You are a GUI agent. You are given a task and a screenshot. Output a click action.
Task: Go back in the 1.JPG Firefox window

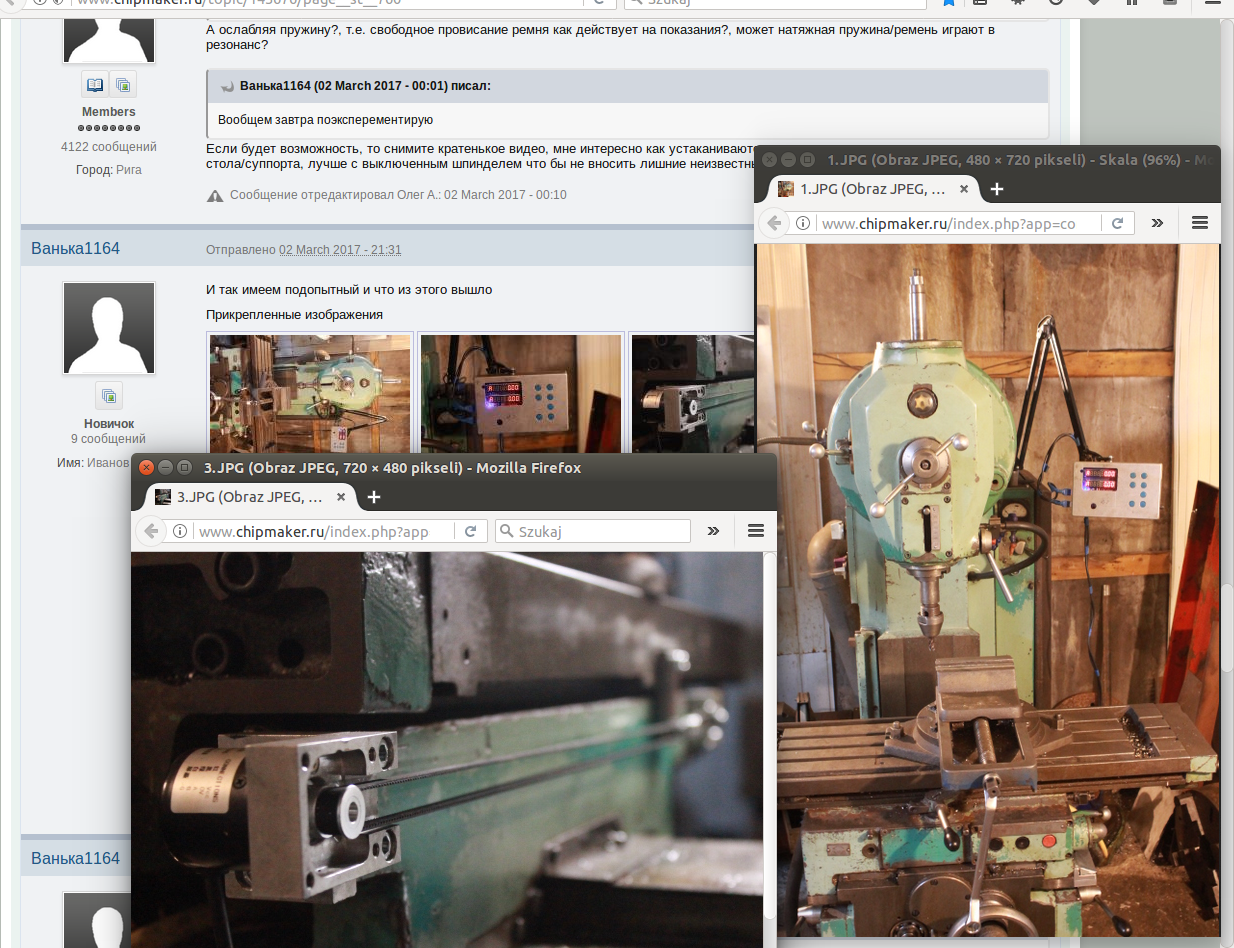773,223
